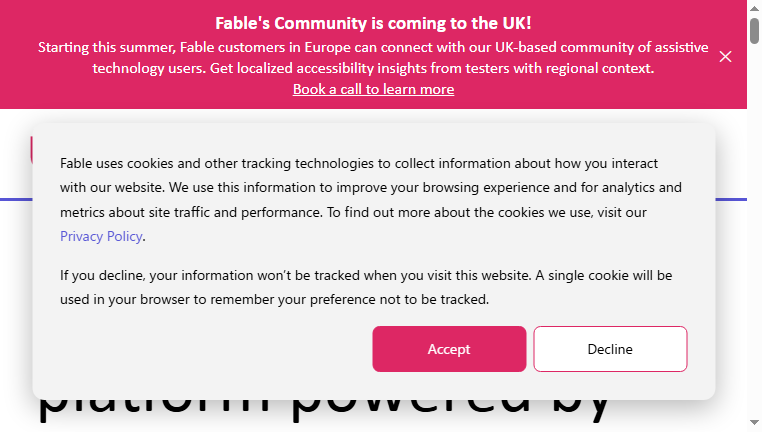Open the 'Book a call to learn more' link
The width and height of the screenshot is (762, 432).
(x=373, y=89)
